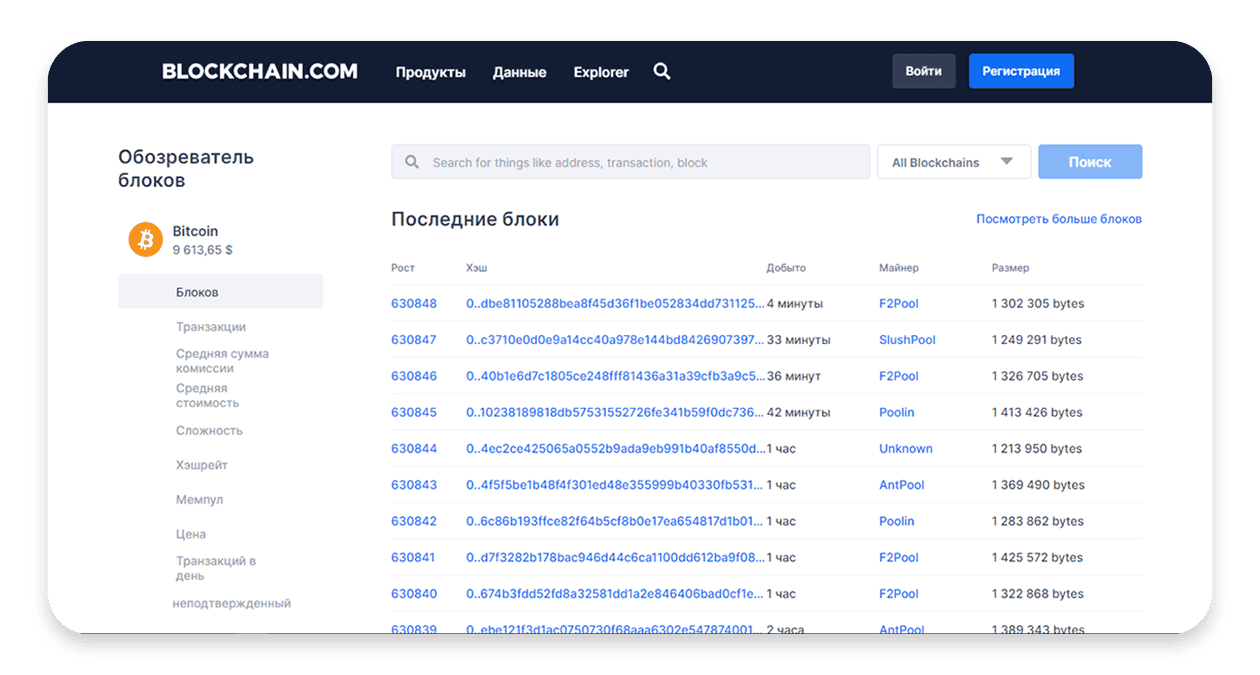Viewport: 1260px width, 675px height.
Task: Click the Хэш column header
Action: pyautogui.click(x=477, y=268)
